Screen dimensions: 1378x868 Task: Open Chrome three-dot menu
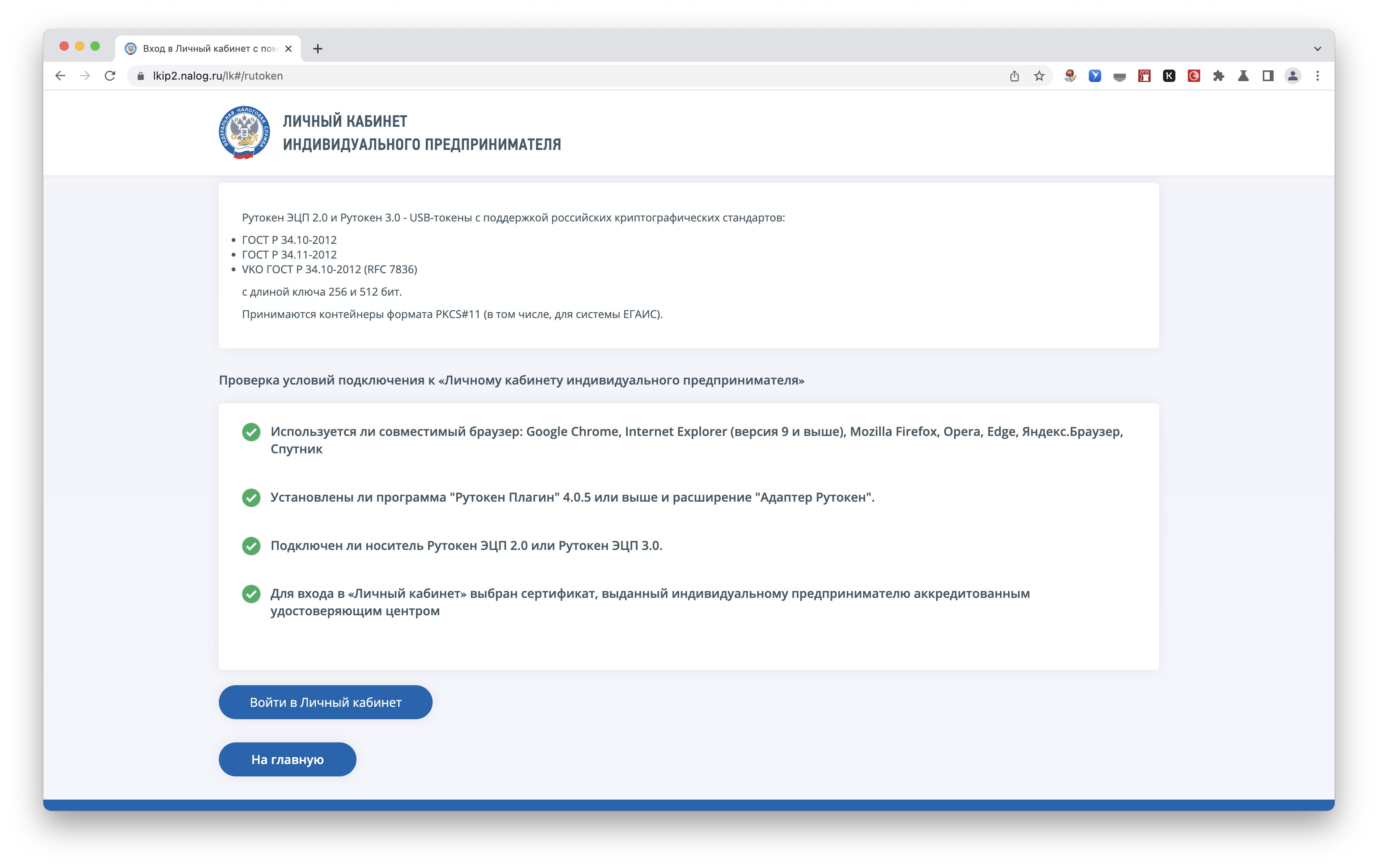pos(1317,76)
